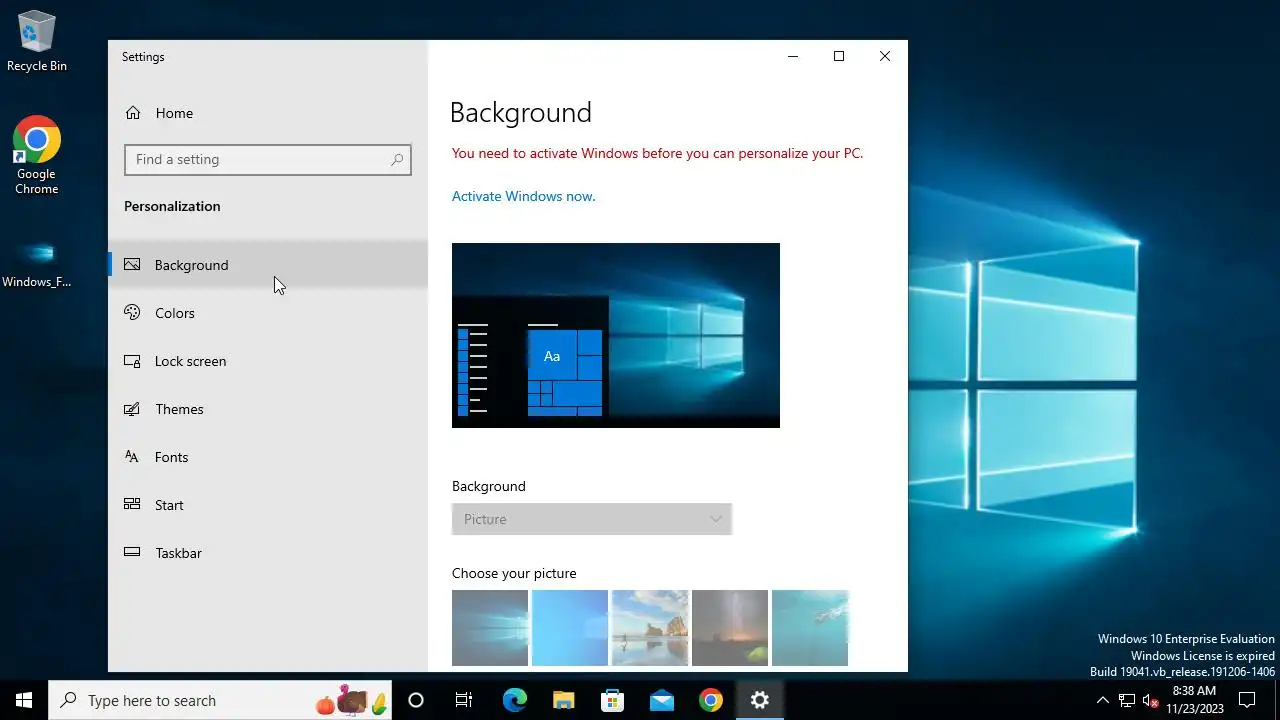Go to Settings Home

(x=268, y=113)
